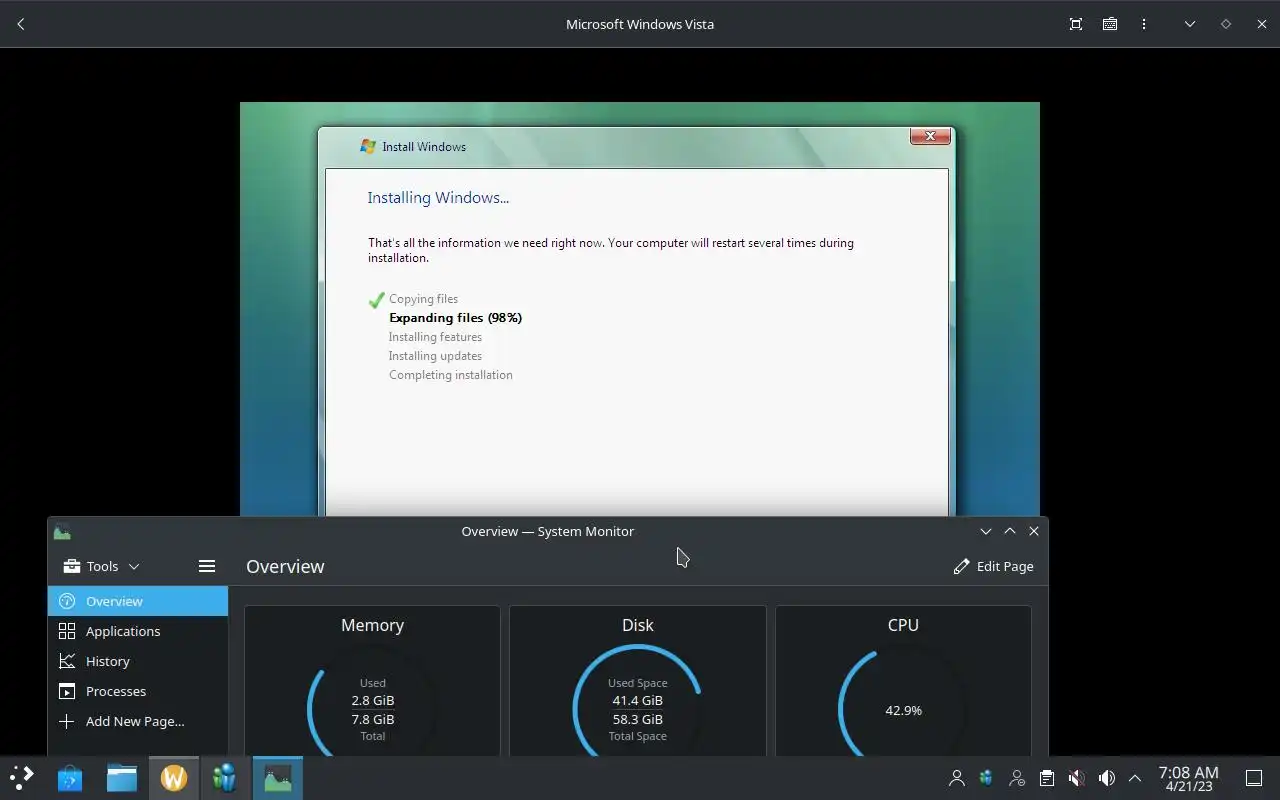Click the Expanding files (98%) step
The height and width of the screenshot is (800, 1280).
tap(455, 318)
